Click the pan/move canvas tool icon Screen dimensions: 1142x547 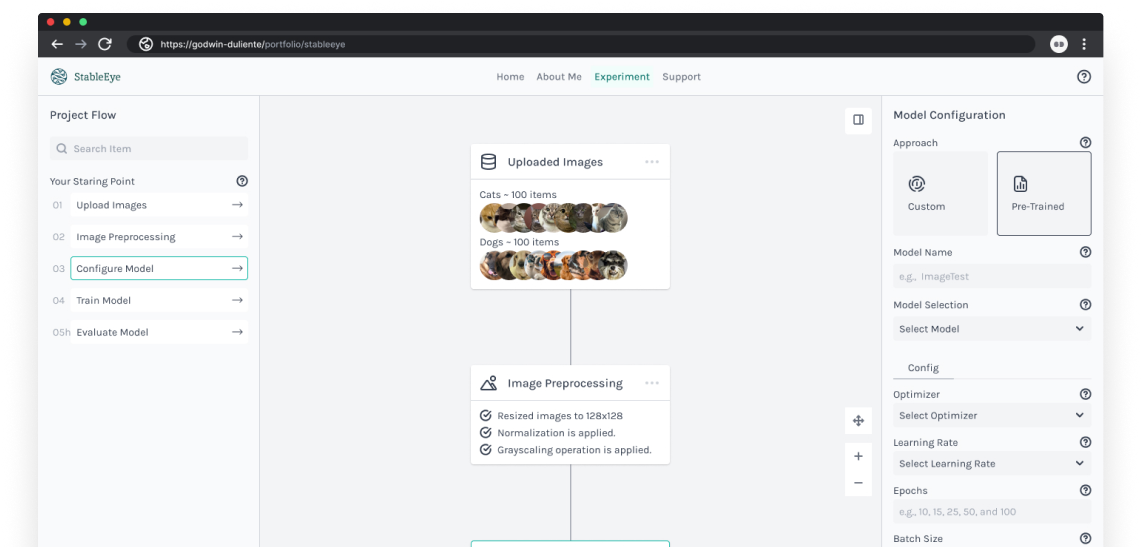pyautogui.click(x=858, y=421)
